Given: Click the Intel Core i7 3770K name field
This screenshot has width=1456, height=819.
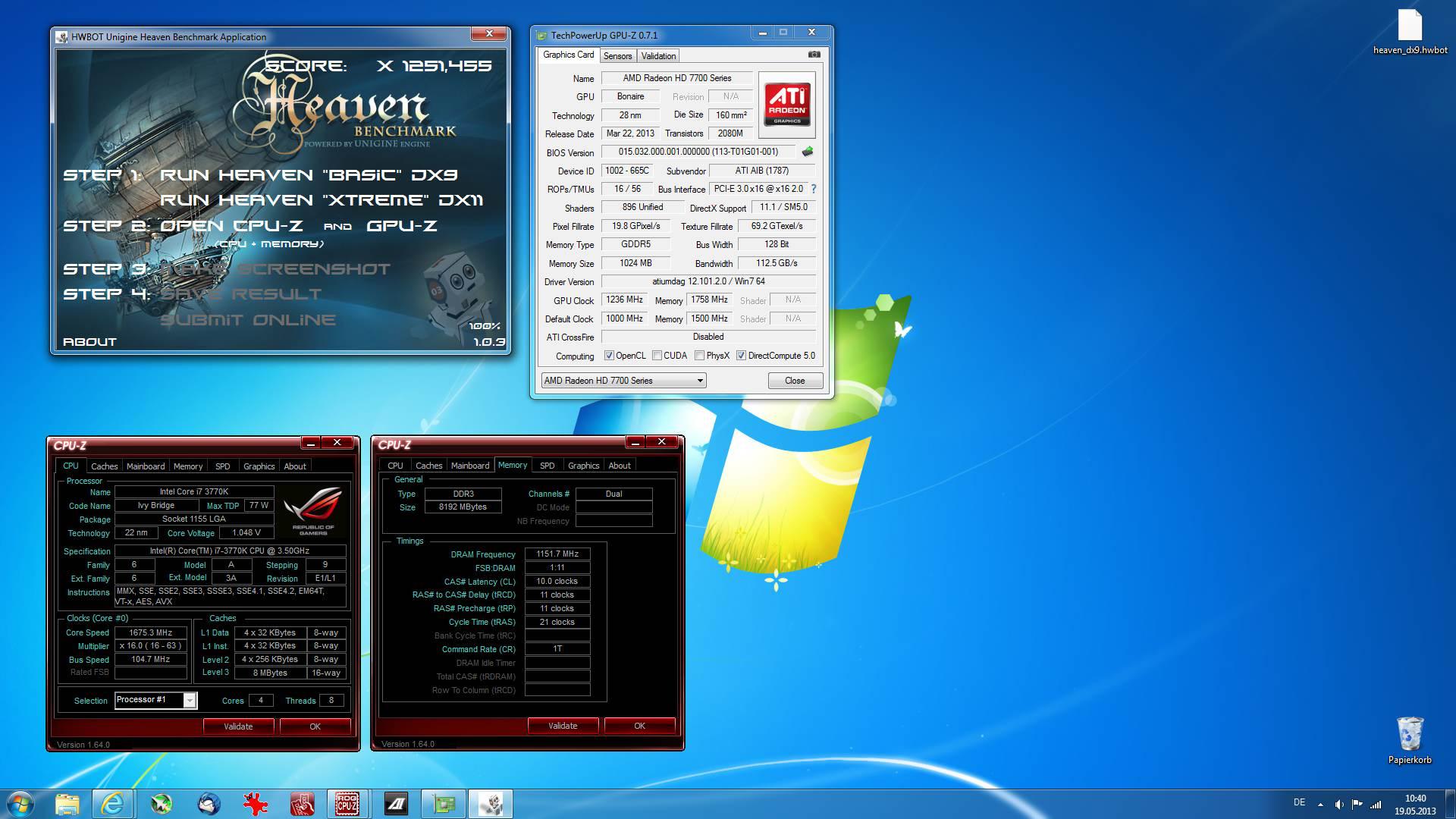Looking at the screenshot, I should click(x=194, y=492).
